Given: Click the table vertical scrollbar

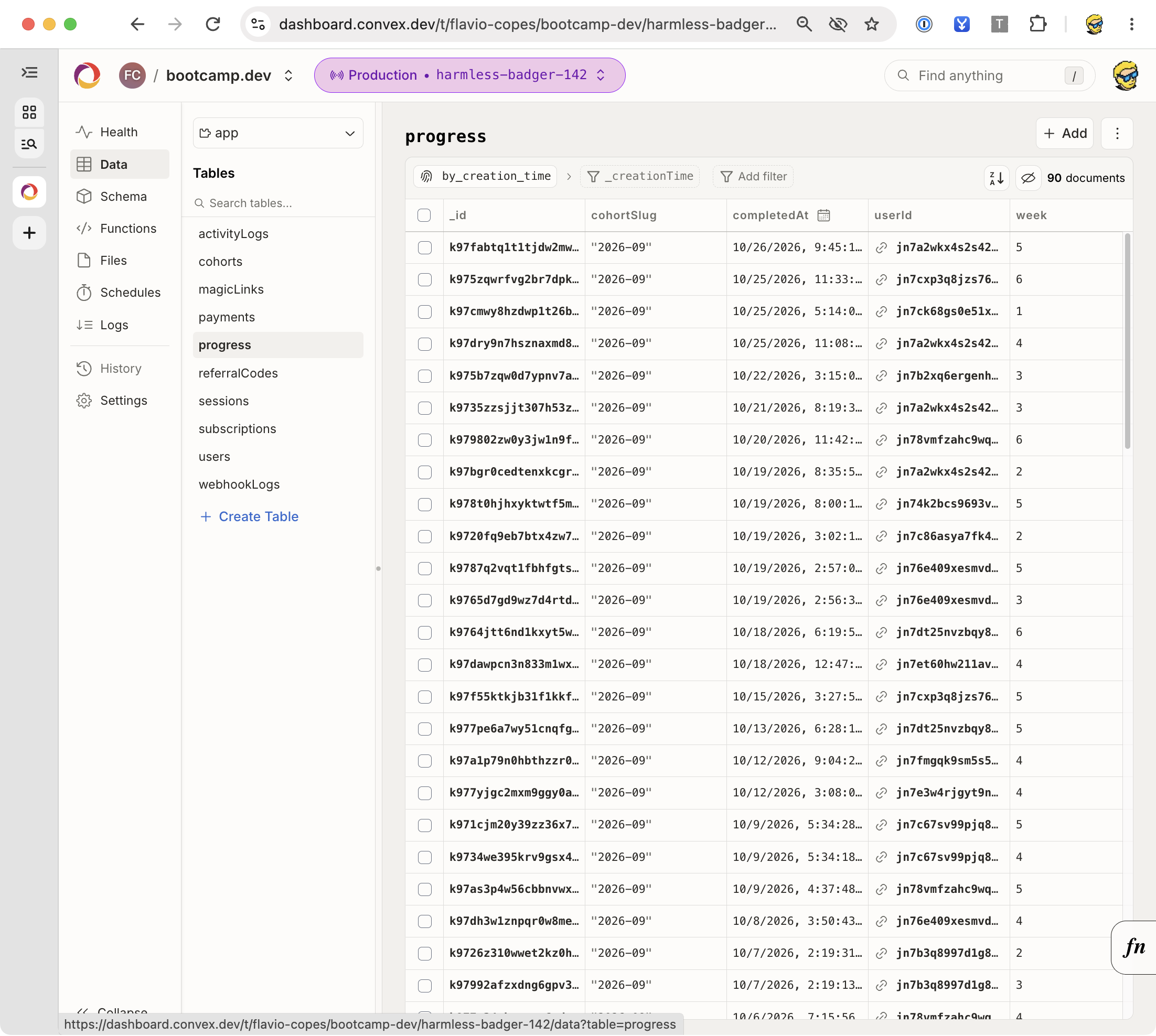Looking at the screenshot, I should pos(1127,341).
